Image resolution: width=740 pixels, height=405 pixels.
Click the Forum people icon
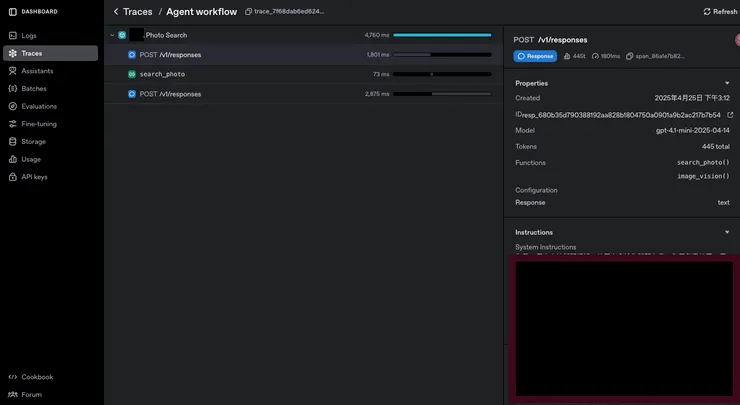coord(13,395)
